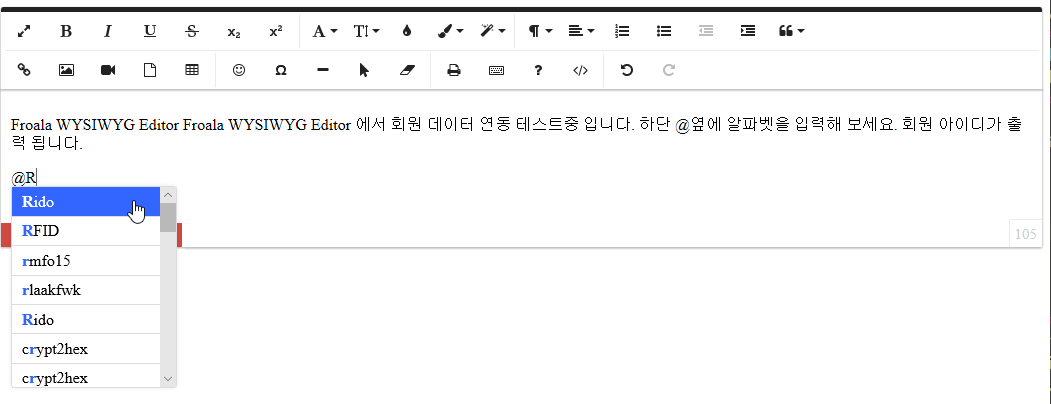Screen dimensions: 1051x404
Task: Toggle underline formatting
Action: tap(150, 31)
